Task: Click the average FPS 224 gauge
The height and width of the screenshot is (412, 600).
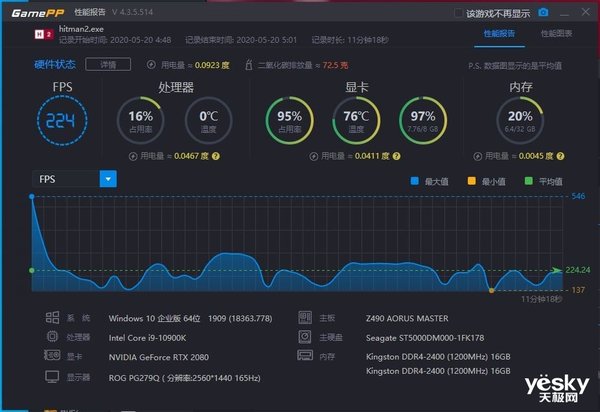Action: 62,121
